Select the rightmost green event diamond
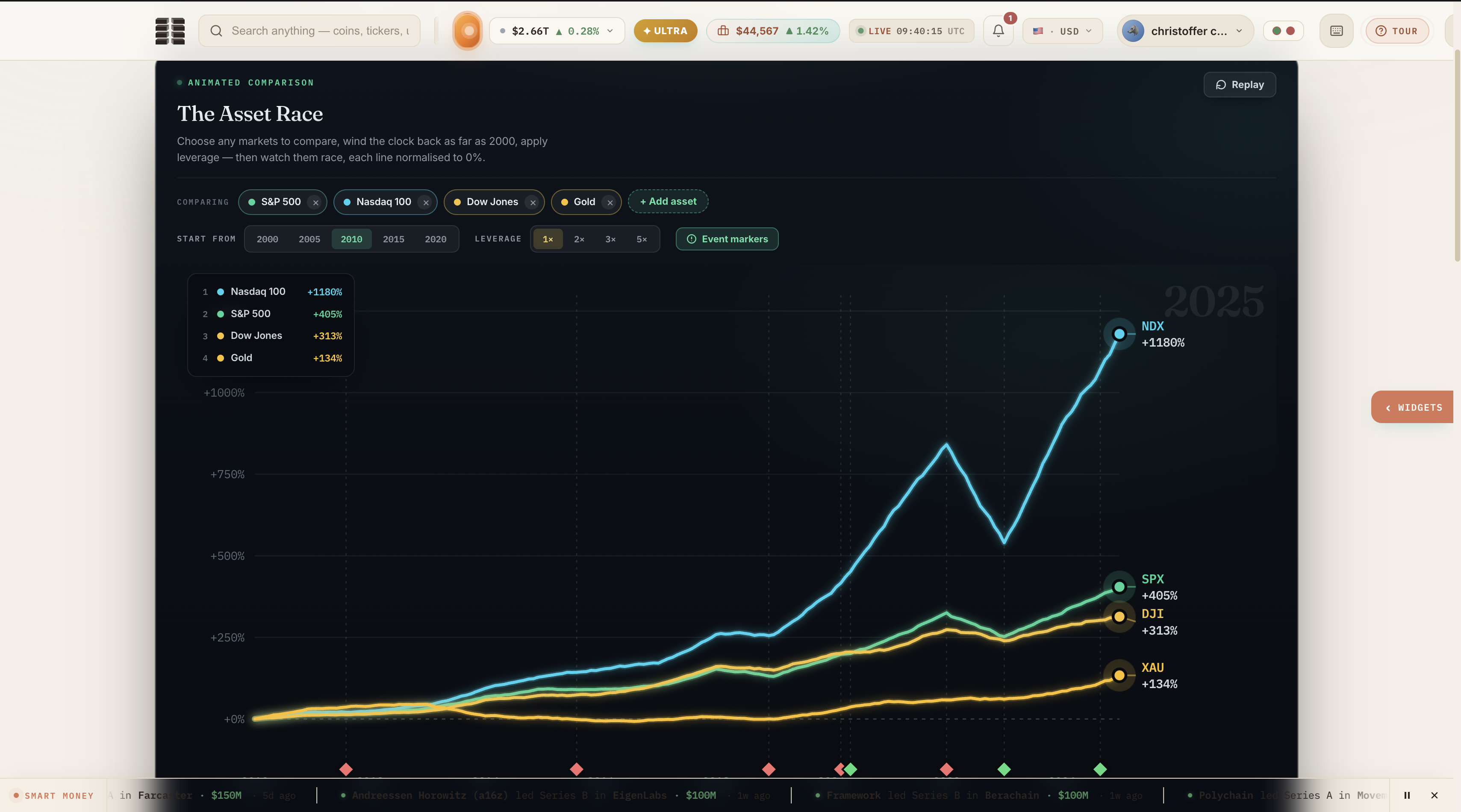Screen dimensions: 1461x812 pos(1100,769)
